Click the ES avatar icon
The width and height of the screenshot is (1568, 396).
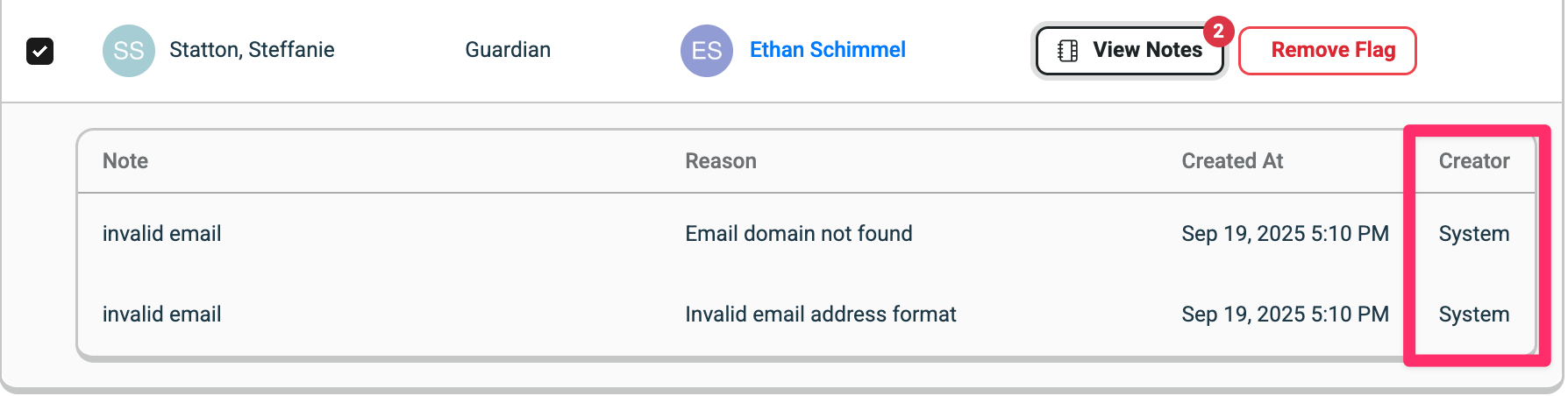click(x=706, y=51)
